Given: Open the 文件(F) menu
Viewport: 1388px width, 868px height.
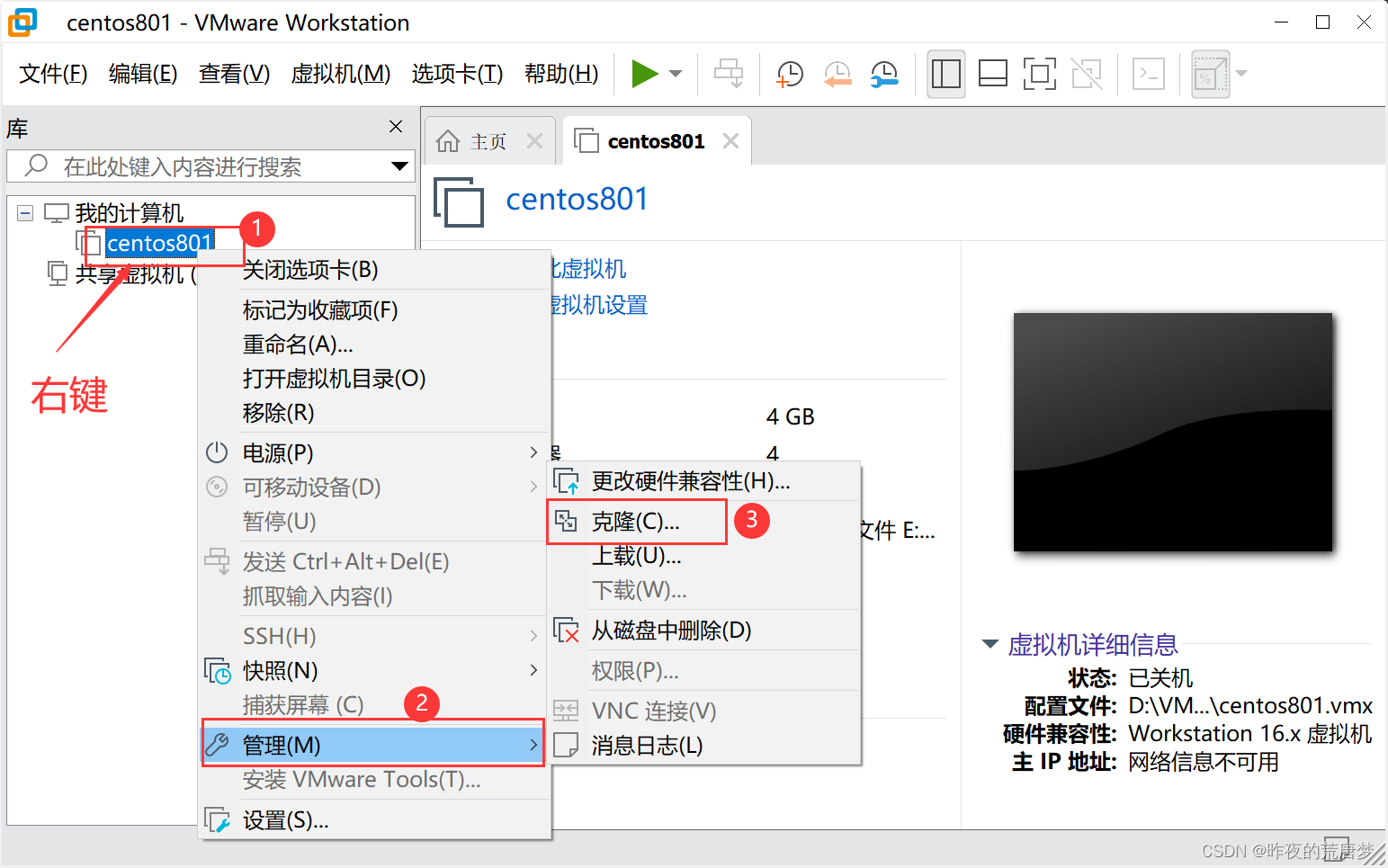Looking at the screenshot, I should coord(53,74).
